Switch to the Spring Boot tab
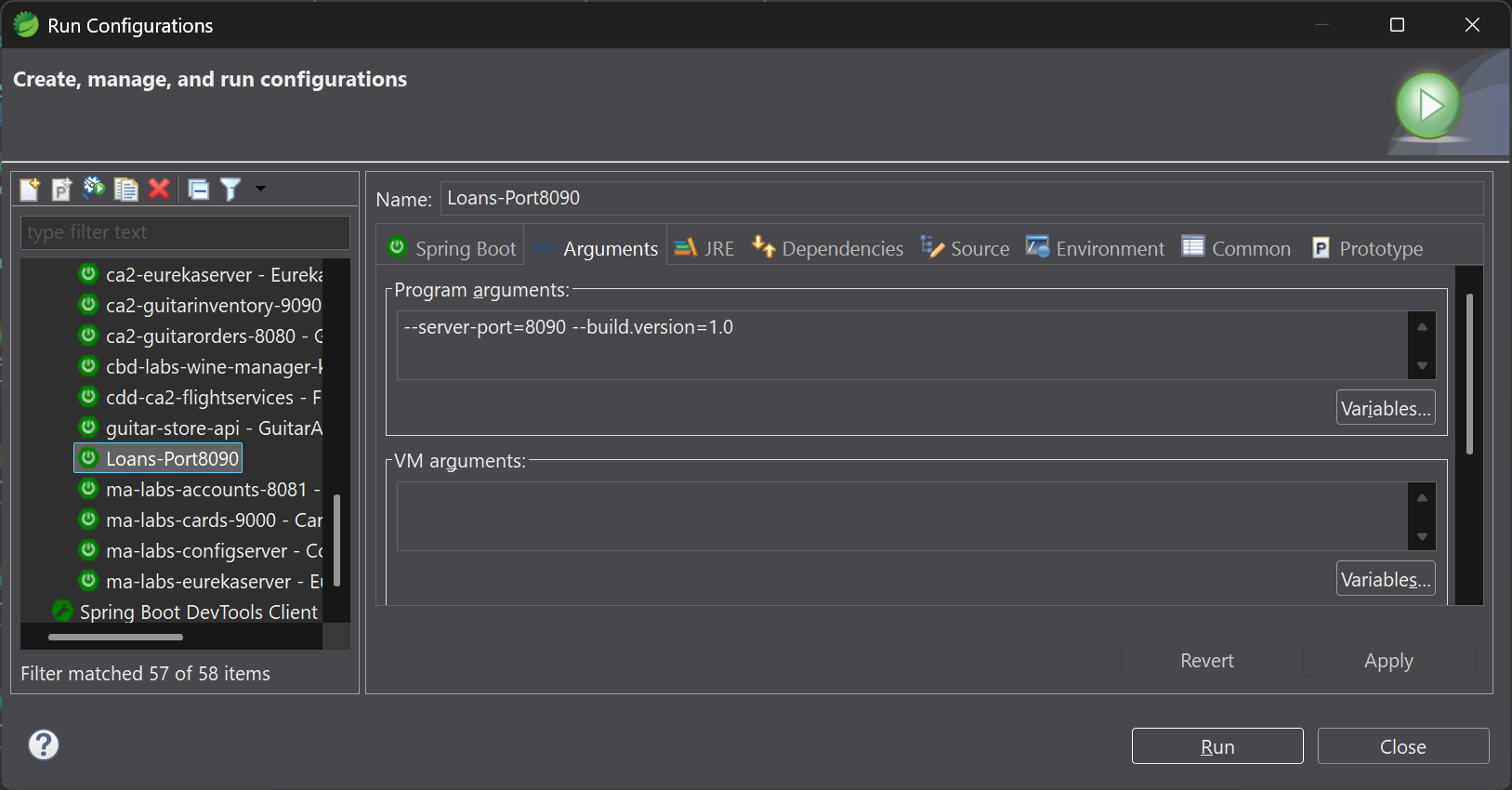 point(452,248)
